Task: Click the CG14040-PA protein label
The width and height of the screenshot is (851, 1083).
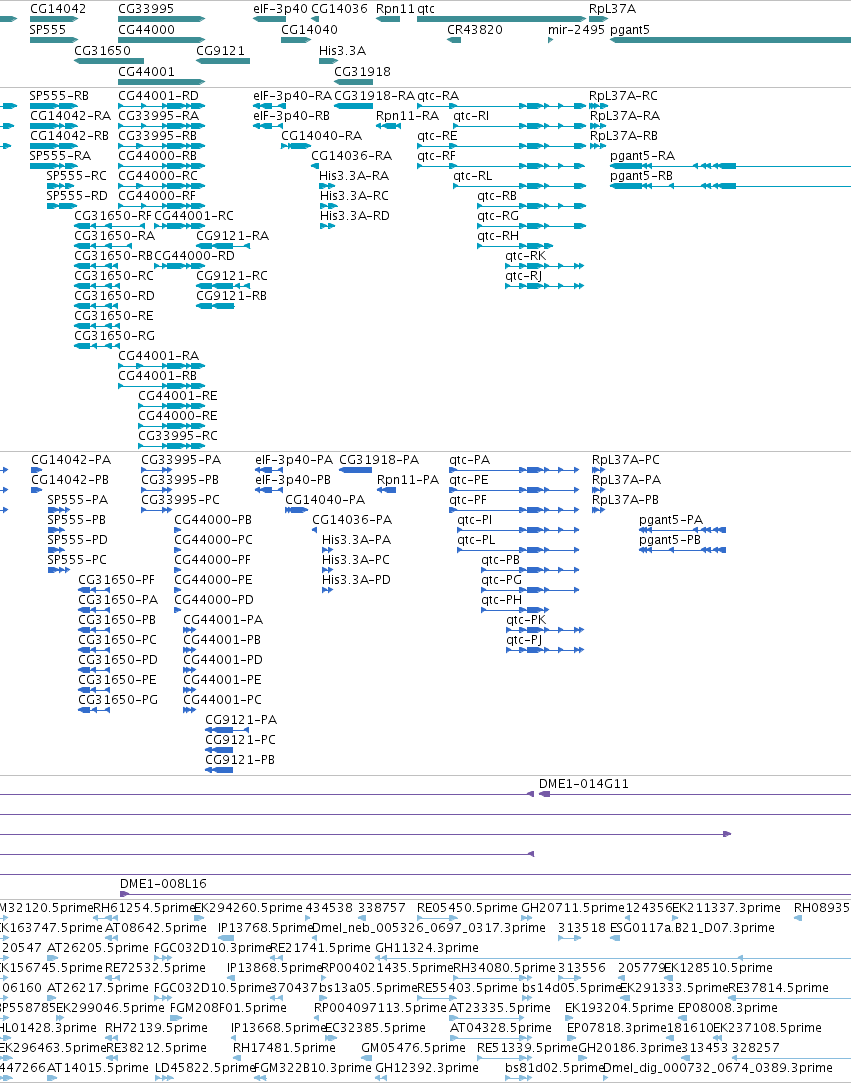Action: tap(325, 500)
